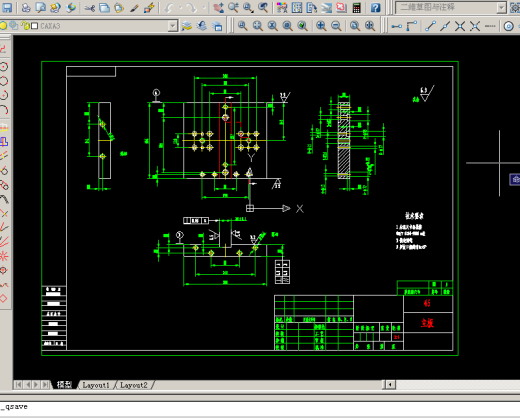Viewport: 520px width, 418px height.
Task: Click the command line showing _qsave
Action: click(260, 407)
